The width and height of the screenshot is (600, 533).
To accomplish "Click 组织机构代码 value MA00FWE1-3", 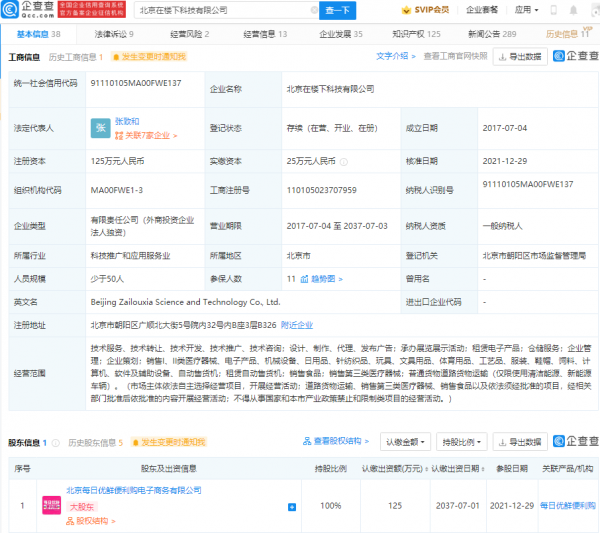I will click(117, 190).
